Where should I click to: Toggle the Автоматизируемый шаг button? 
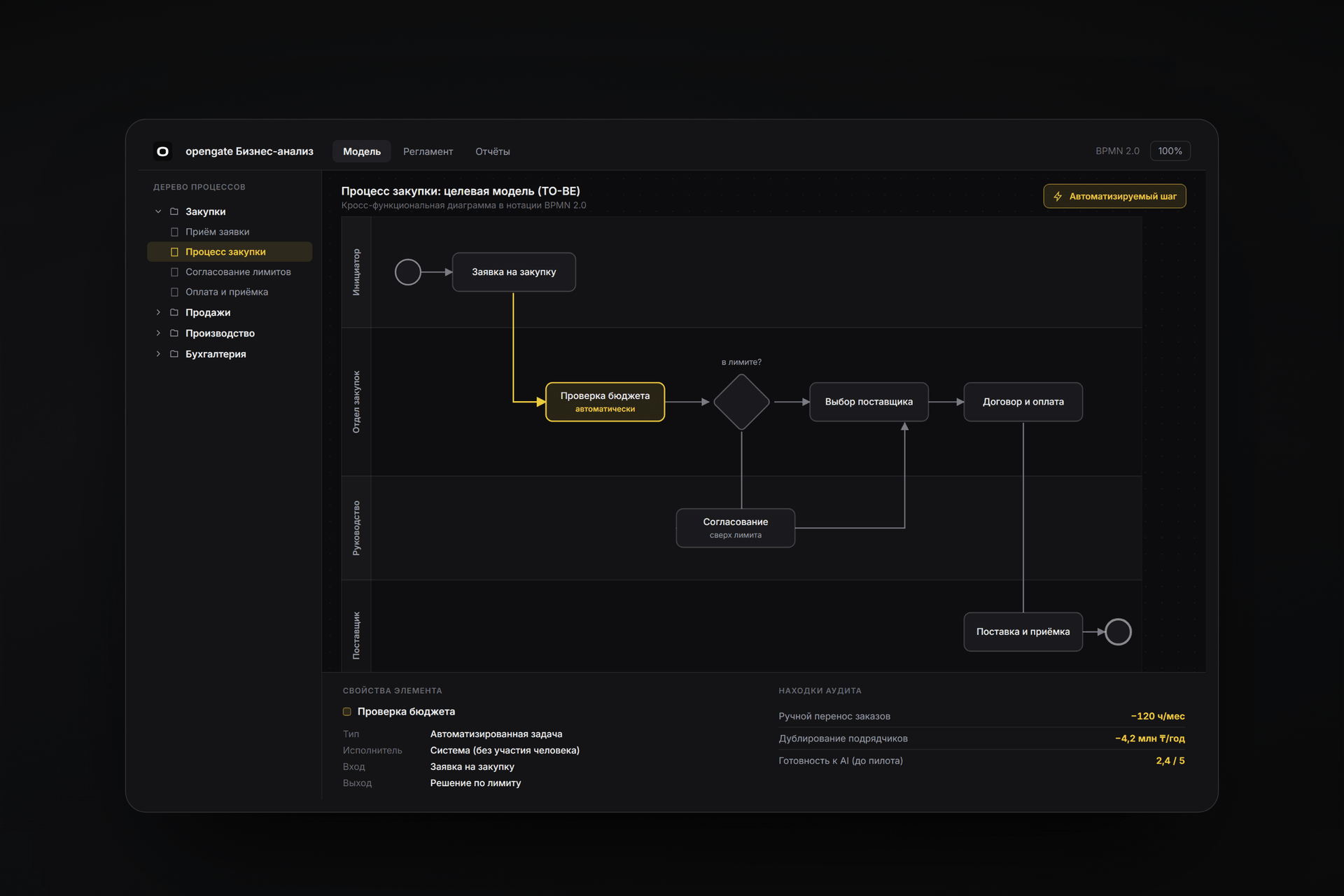(1114, 196)
